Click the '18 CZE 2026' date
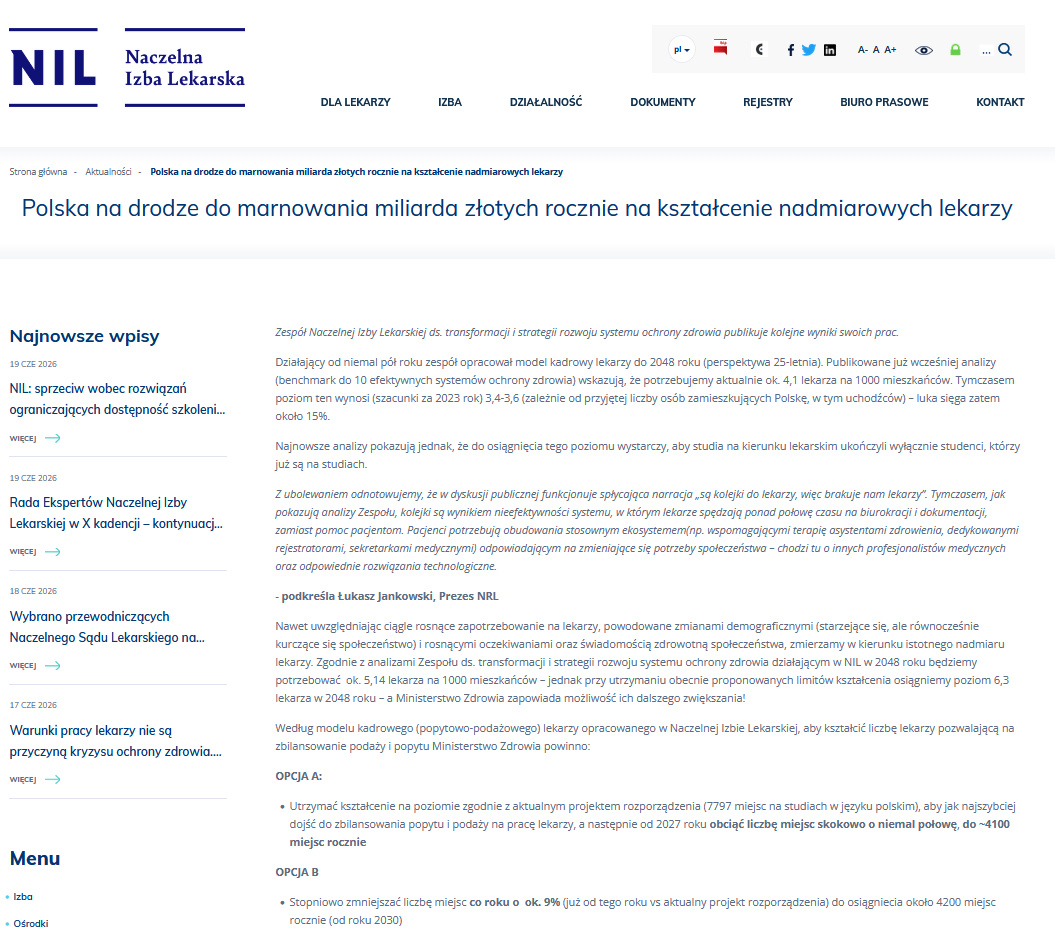1055x930 pixels. point(33,591)
